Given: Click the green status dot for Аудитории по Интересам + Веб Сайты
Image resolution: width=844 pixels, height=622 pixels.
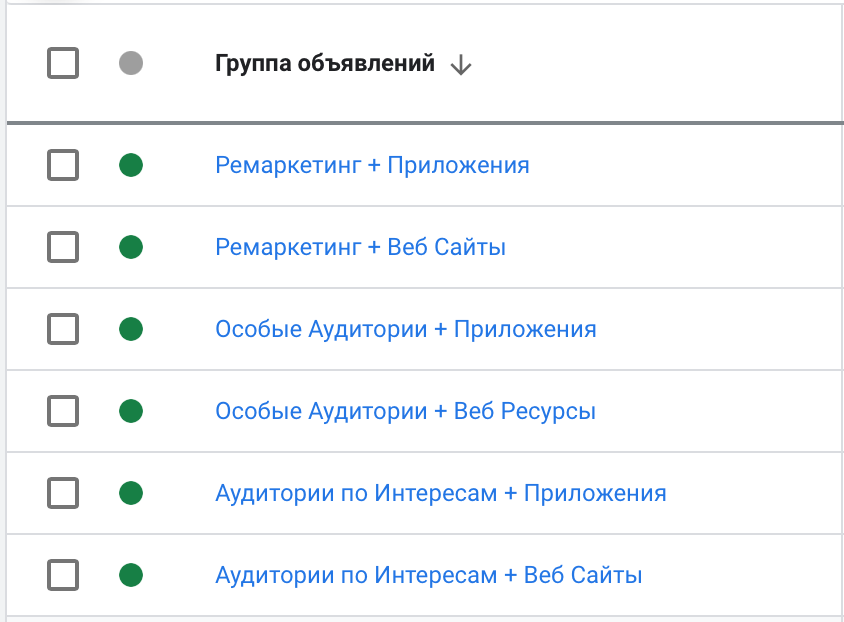Looking at the screenshot, I should coord(130,575).
